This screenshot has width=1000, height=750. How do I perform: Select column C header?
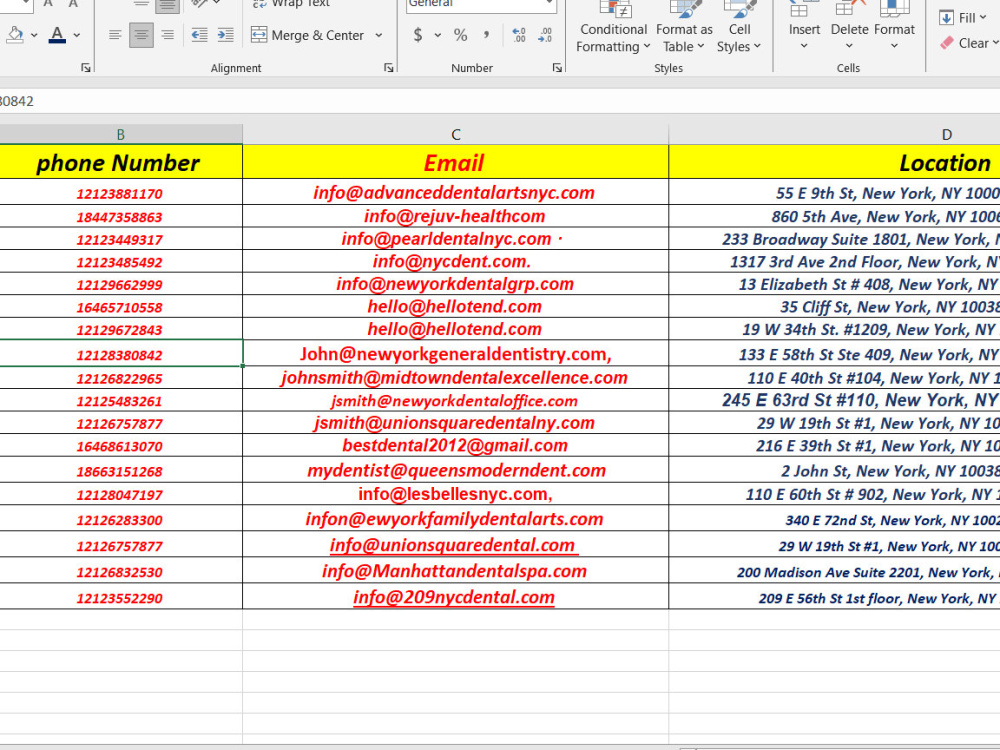click(455, 135)
